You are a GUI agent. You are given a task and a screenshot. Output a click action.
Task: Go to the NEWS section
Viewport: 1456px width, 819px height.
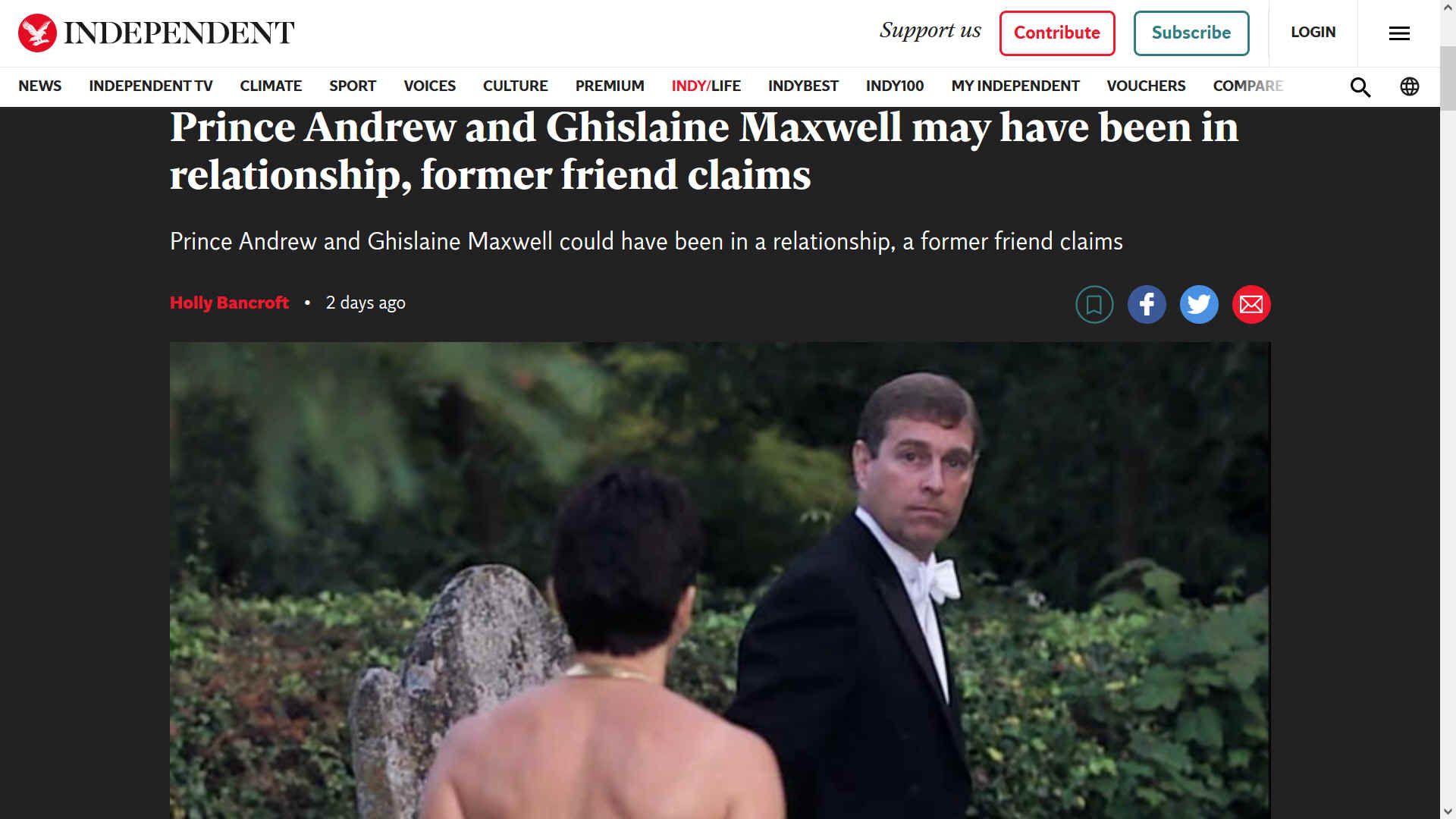(40, 86)
